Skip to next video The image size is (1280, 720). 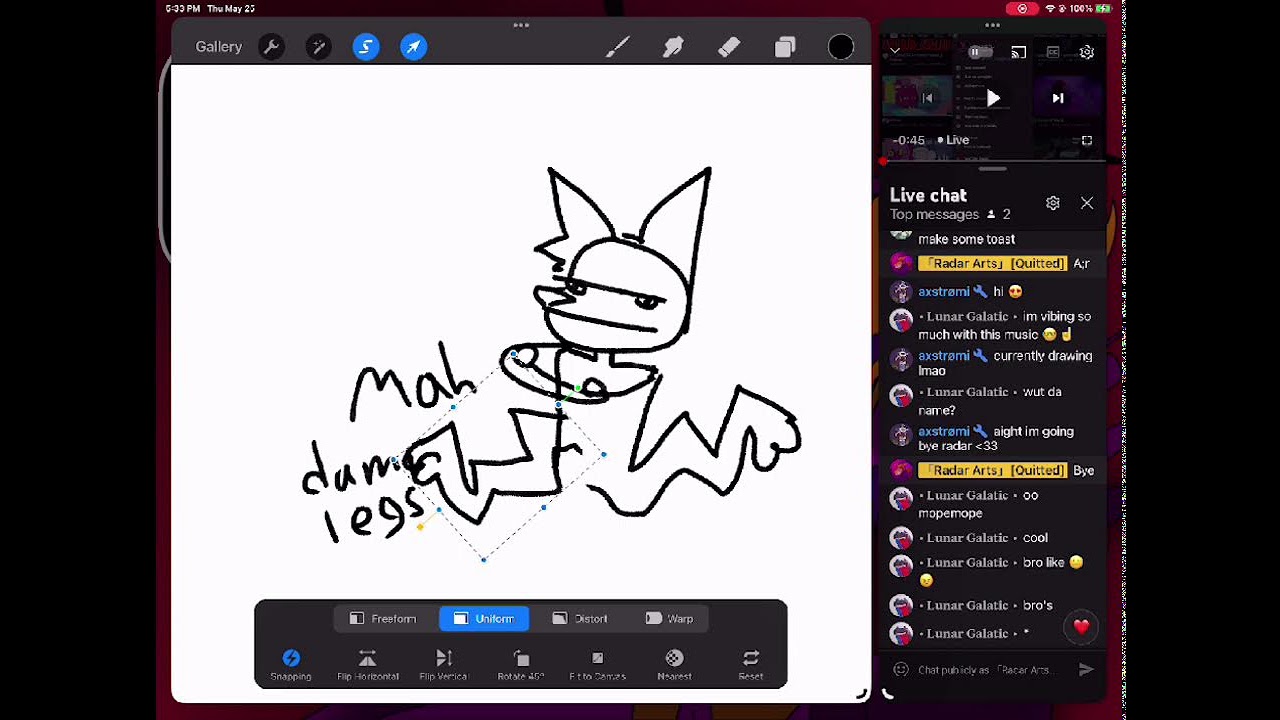(1058, 98)
